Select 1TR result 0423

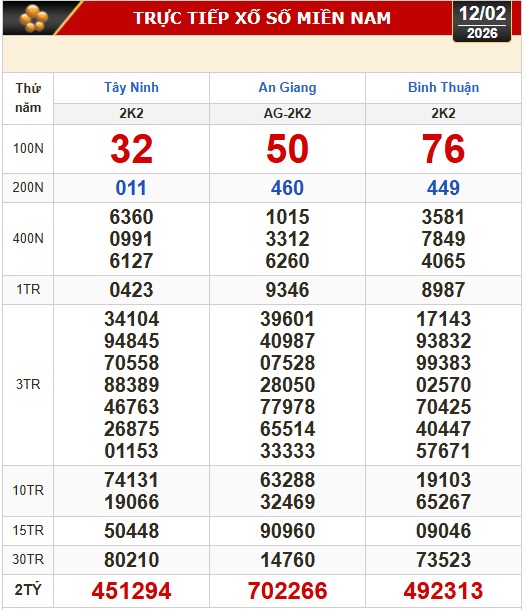131,290
